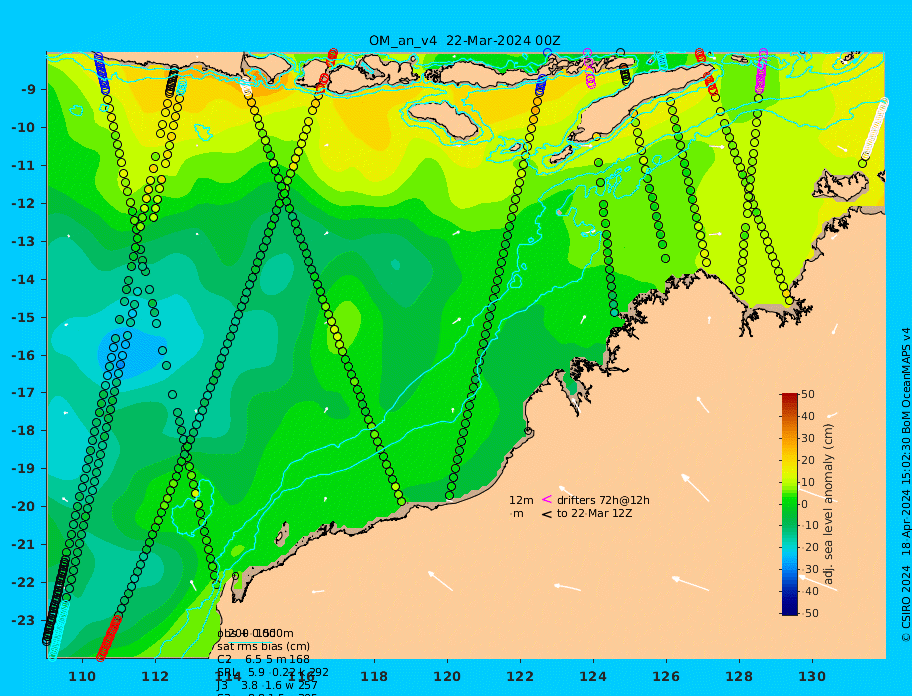Image resolution: width=912 pixels, height=696 pixels.
Task: Click the plot title 'OM_an_v4 22-Mar-2024 00Z'
Action: tap(465, 41)
